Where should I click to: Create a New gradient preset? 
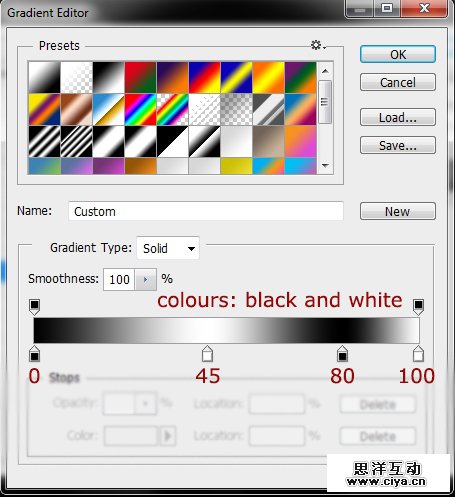(x=398, y=211)
